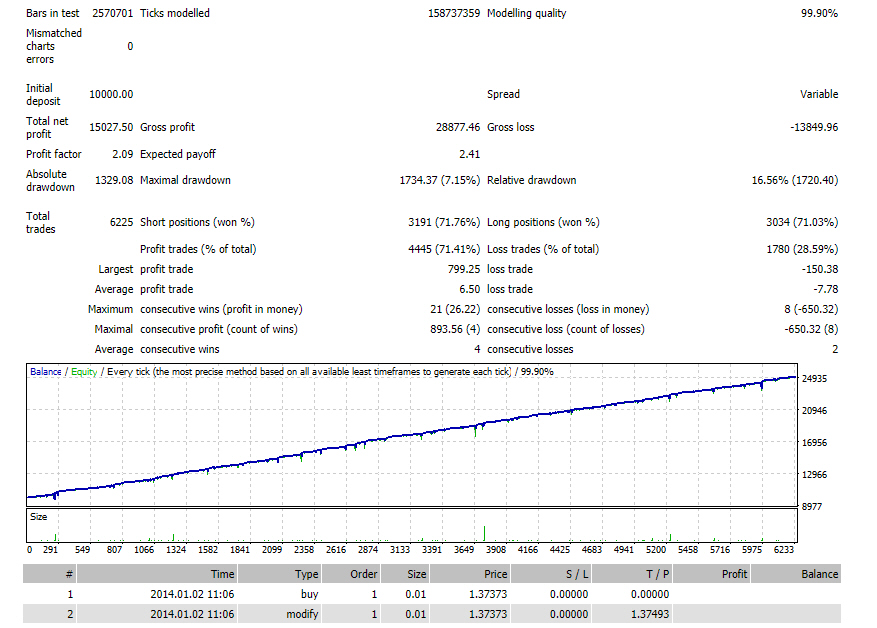The image size is (877, 628).
Task: Click the 3908 trade number axis label
Action: pos(496,550)
